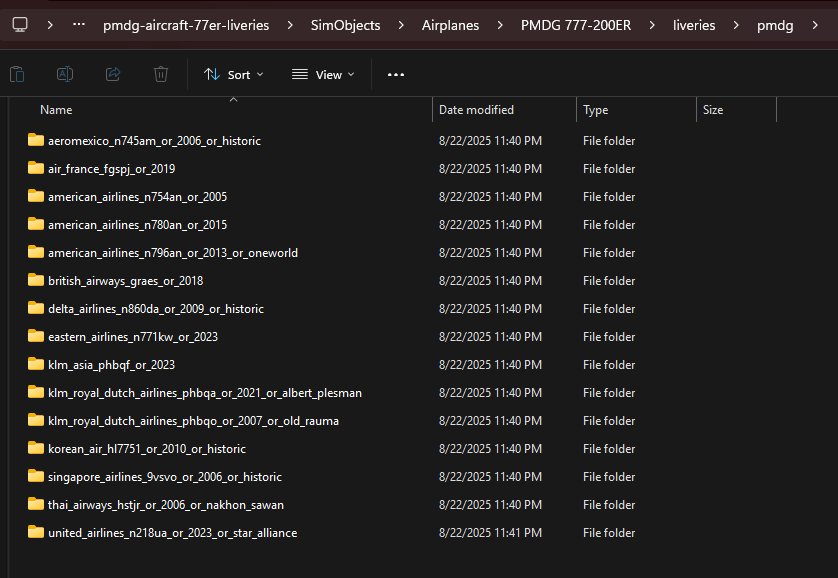838x578 pixels.
Task: Select folder icon of american_airlines_n796an_or_2013_or_oneworld
Action: [x=36, y=252]
